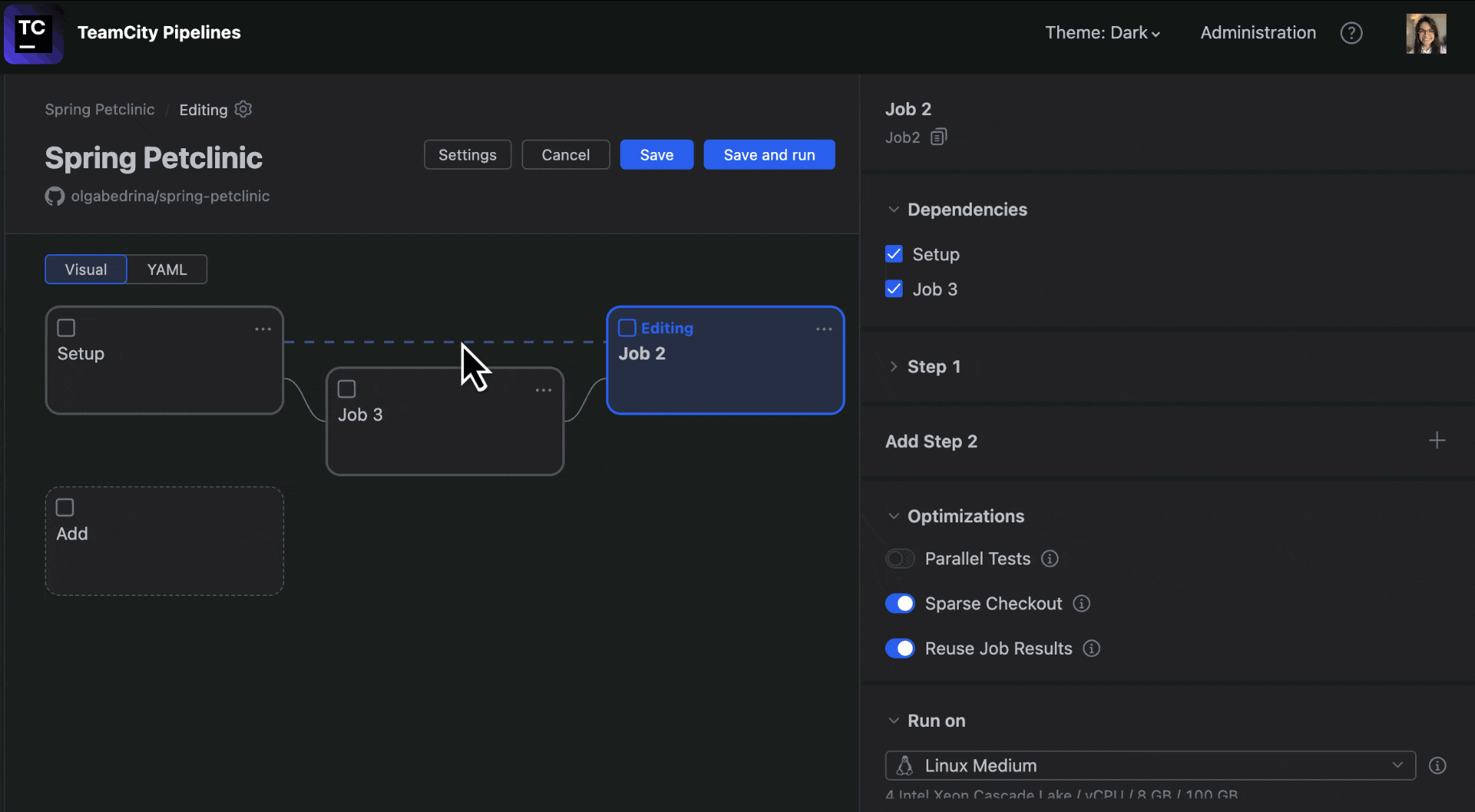This screenshot has height=812, width=1475.
Task: Open the three-dot menu on Job 3
Action: (x=543, y=390)
